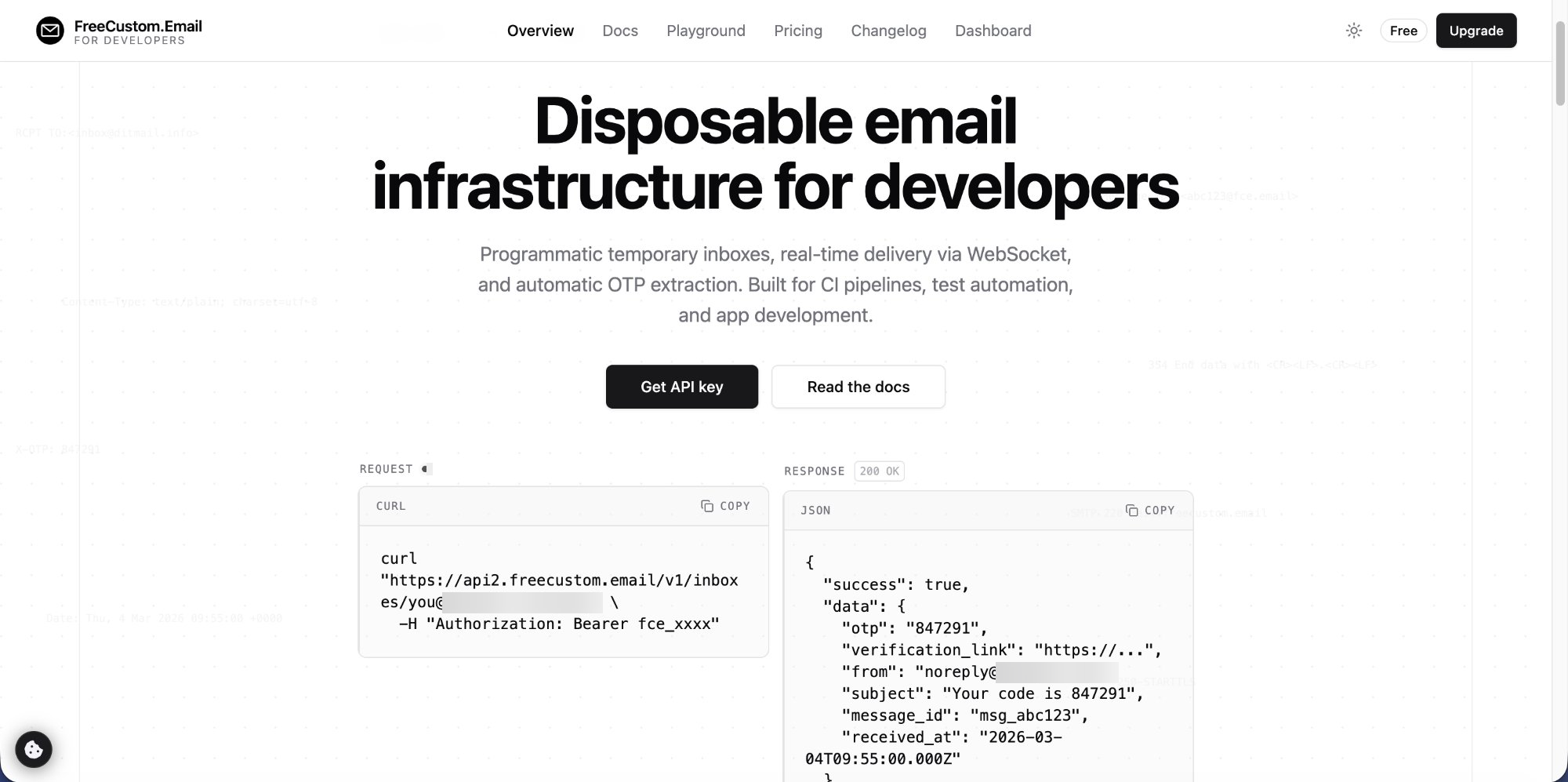1568x782 pixels.
Task: Click the "message_id": "msg_abc123" line
Action: click(x=965, y=715)
